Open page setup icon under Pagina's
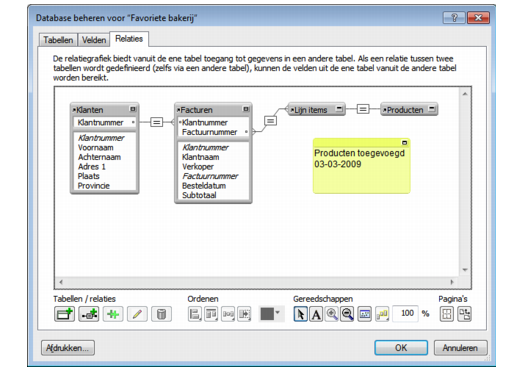 point(464,314)
